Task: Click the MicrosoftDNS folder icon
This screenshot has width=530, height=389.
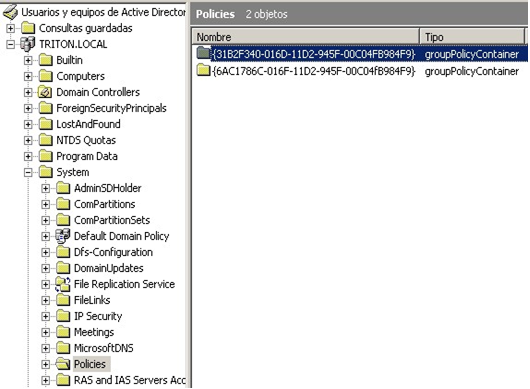Action: pos(63,348)
